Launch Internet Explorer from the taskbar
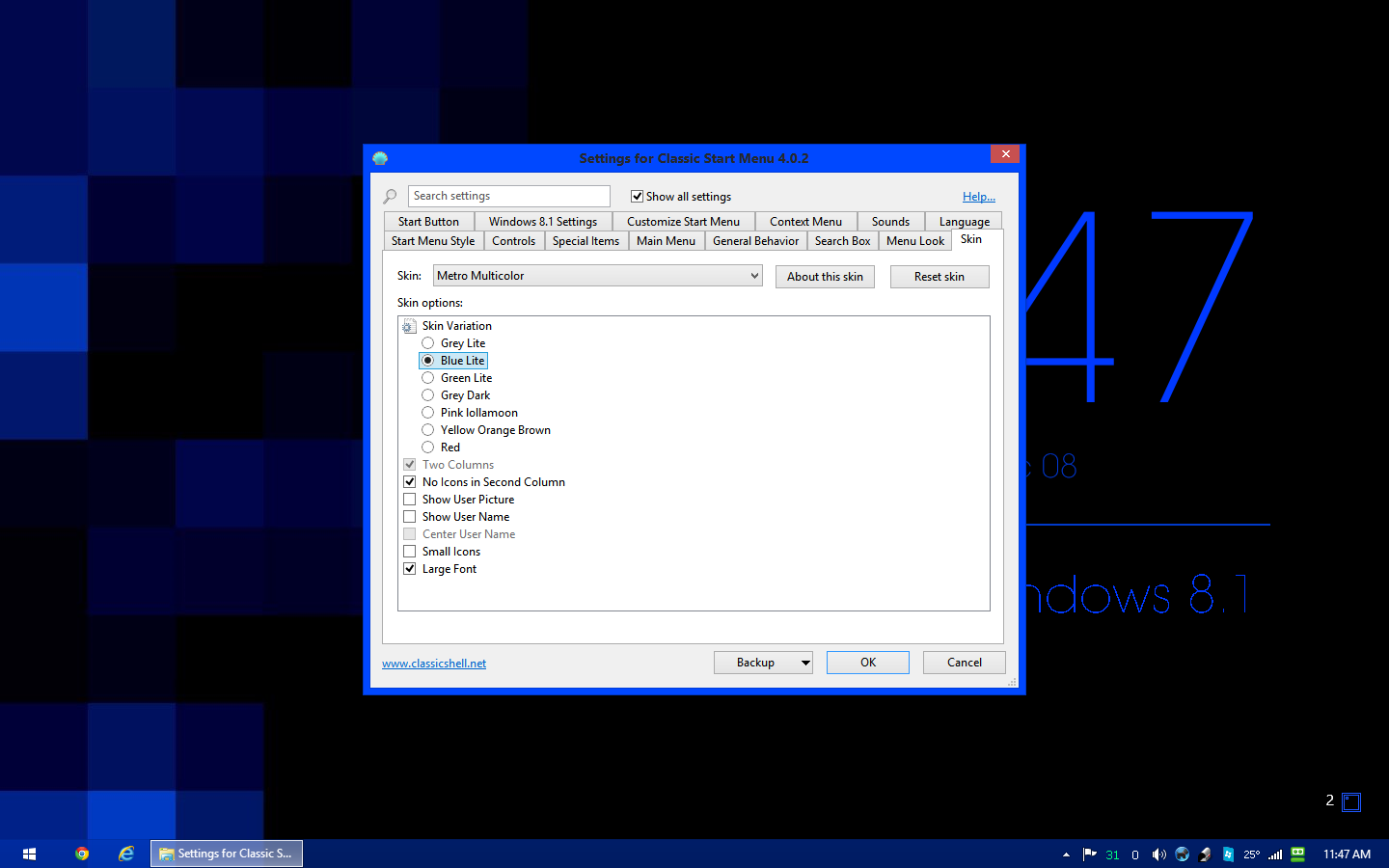The width and height of the screenshot is (1389, 868). pyautogui.click(x=126, y=854)
